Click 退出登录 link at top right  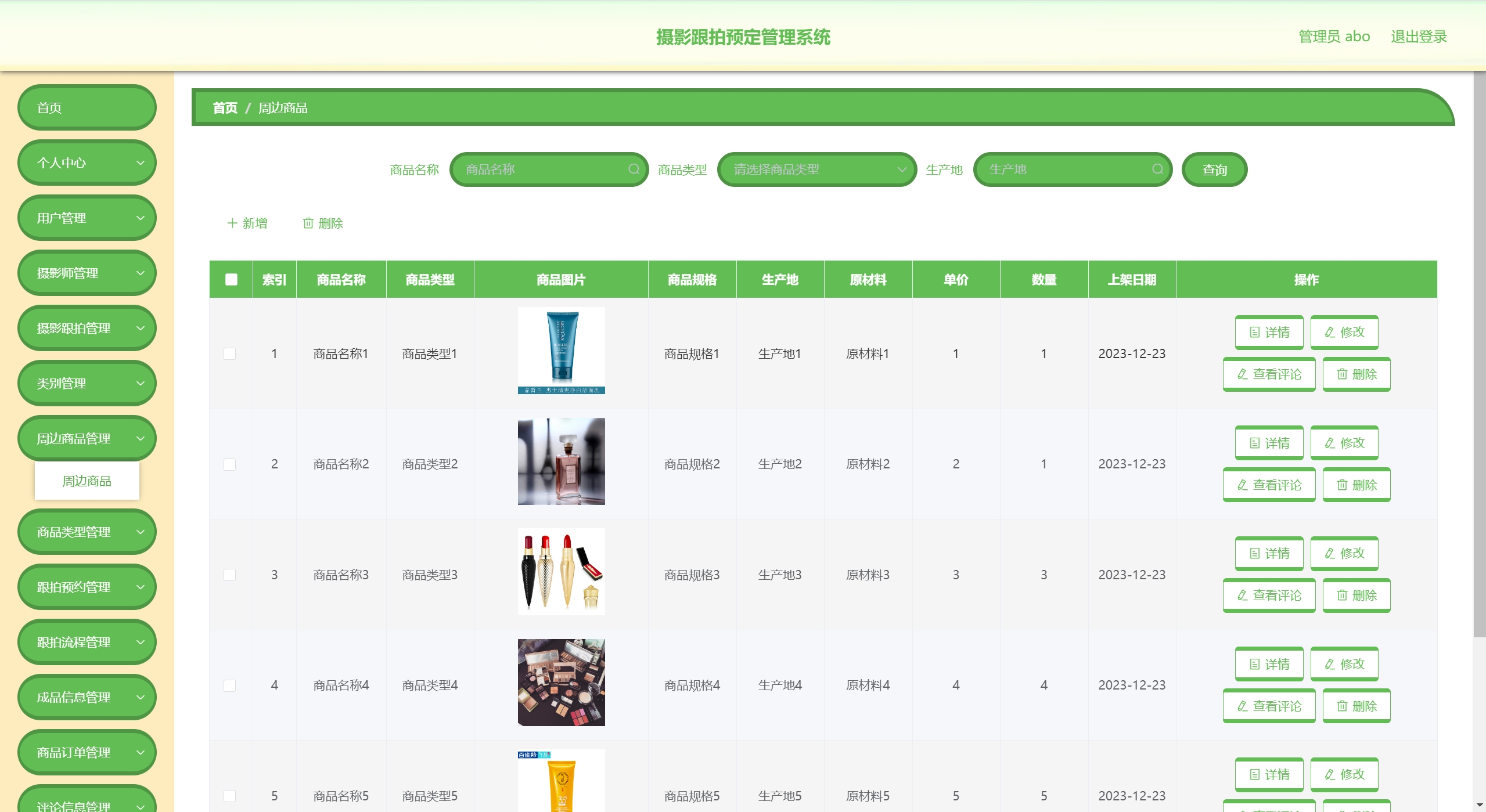pos(1418,37)
